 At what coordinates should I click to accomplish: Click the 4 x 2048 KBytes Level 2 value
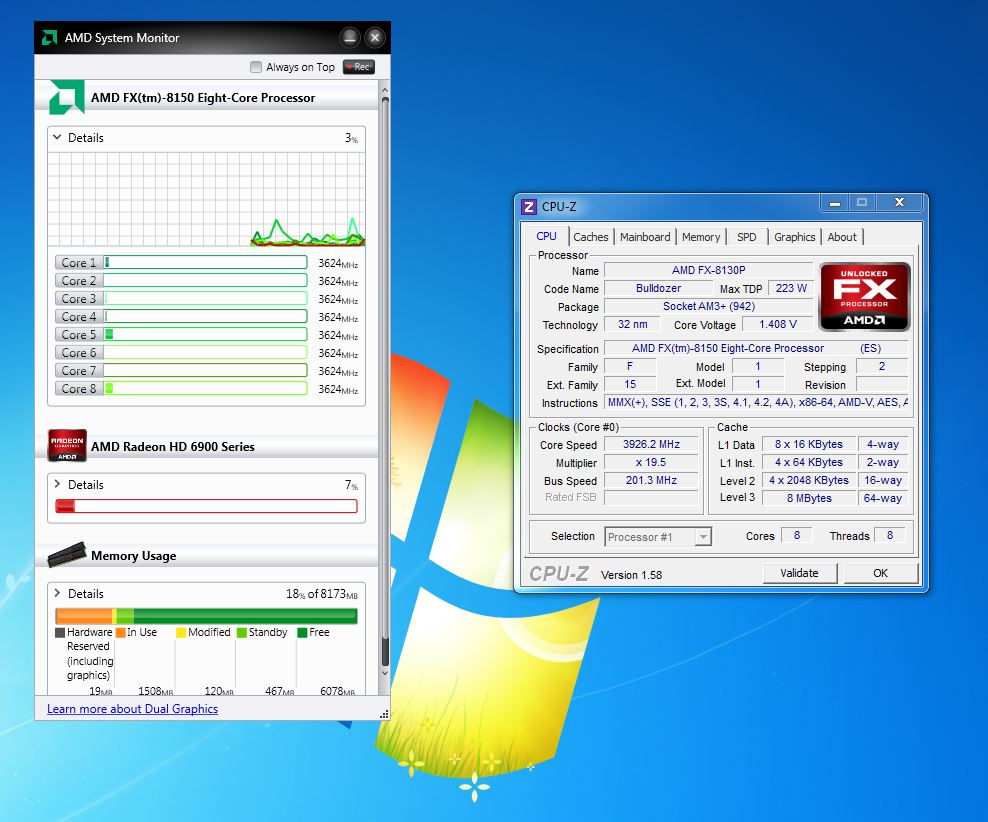809,480
